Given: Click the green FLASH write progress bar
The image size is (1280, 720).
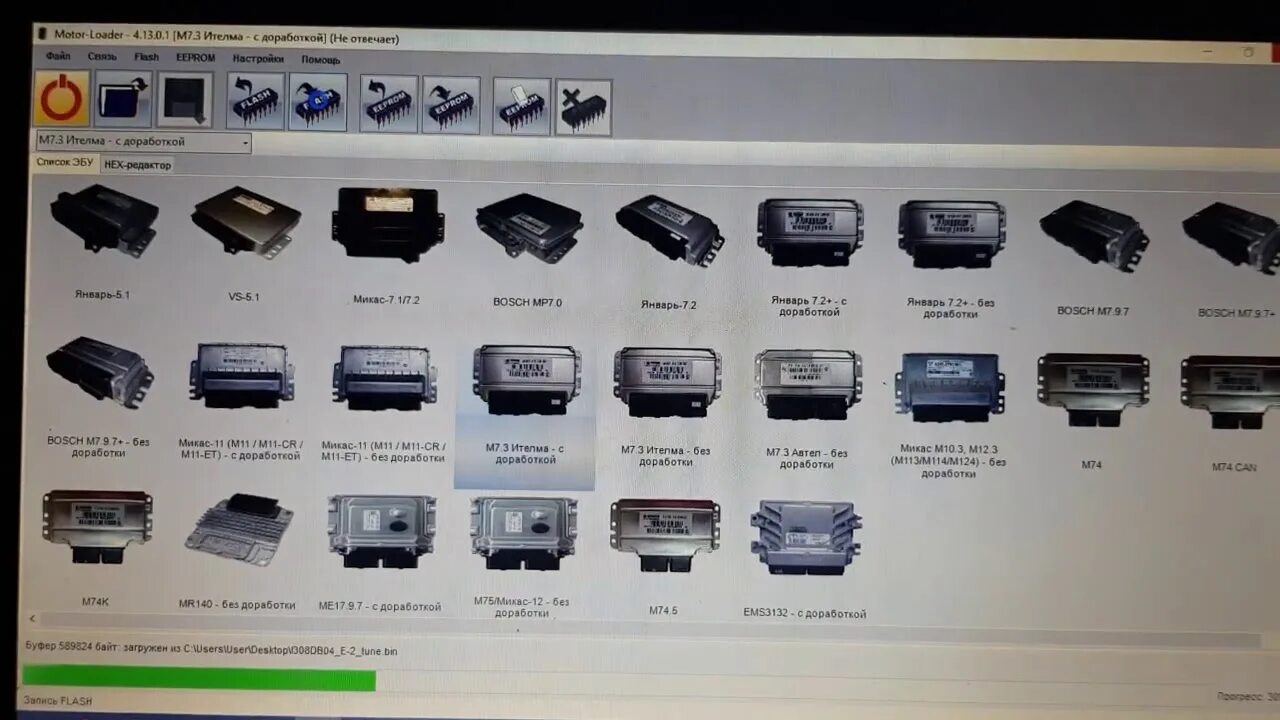Looking at the screenshot, I should coord(198,680).
